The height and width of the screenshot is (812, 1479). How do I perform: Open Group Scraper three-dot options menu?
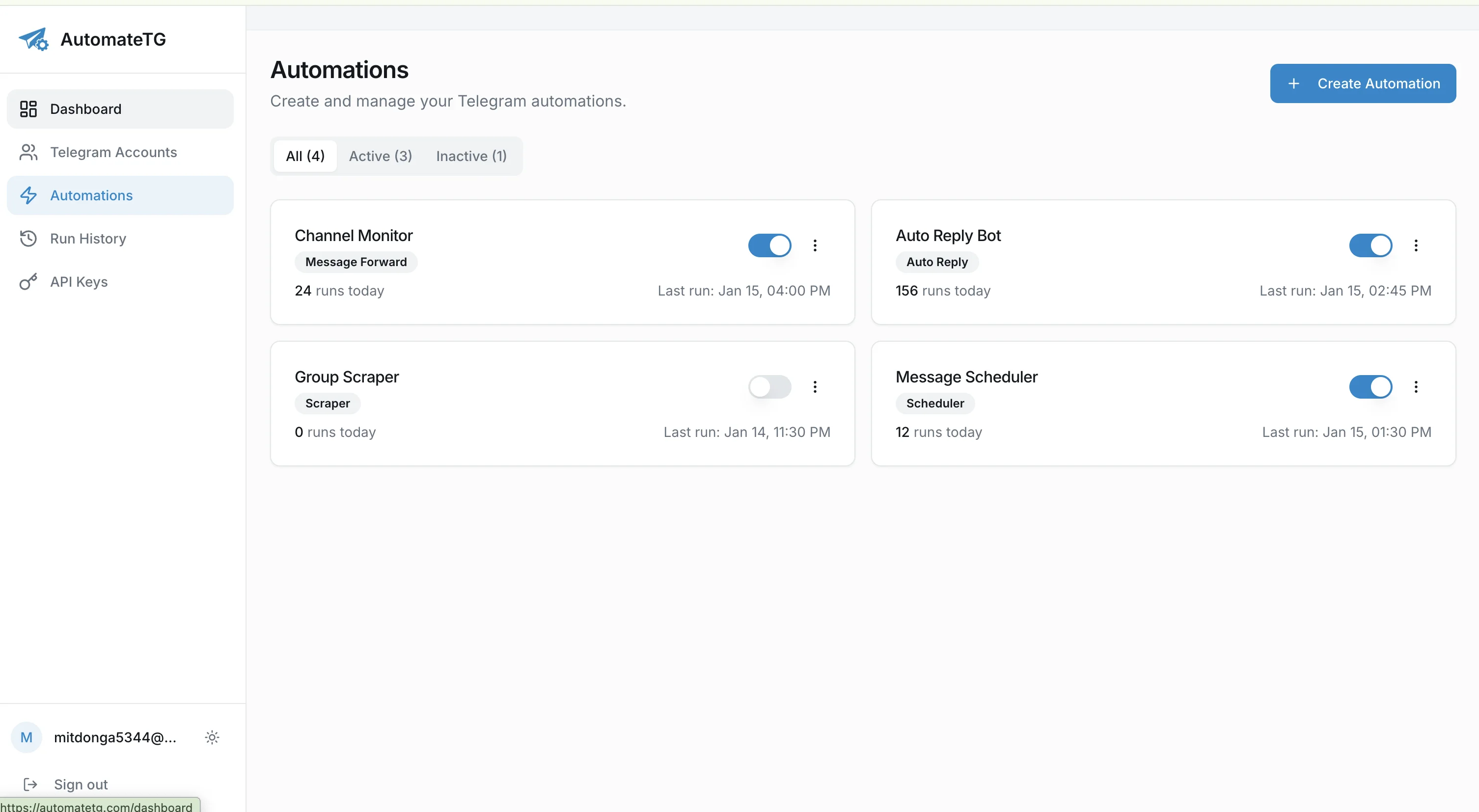tap(815, 387)
